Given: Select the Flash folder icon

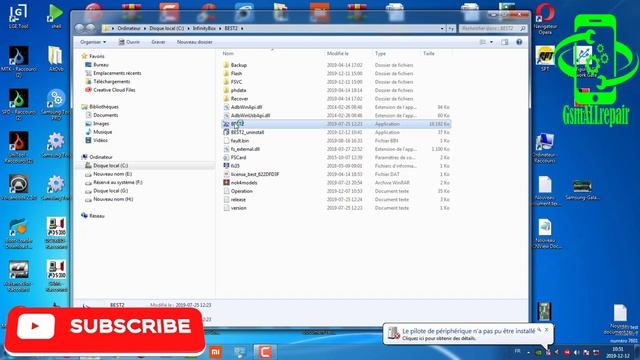Looking at the screenshot, I should tap(226, 73).
